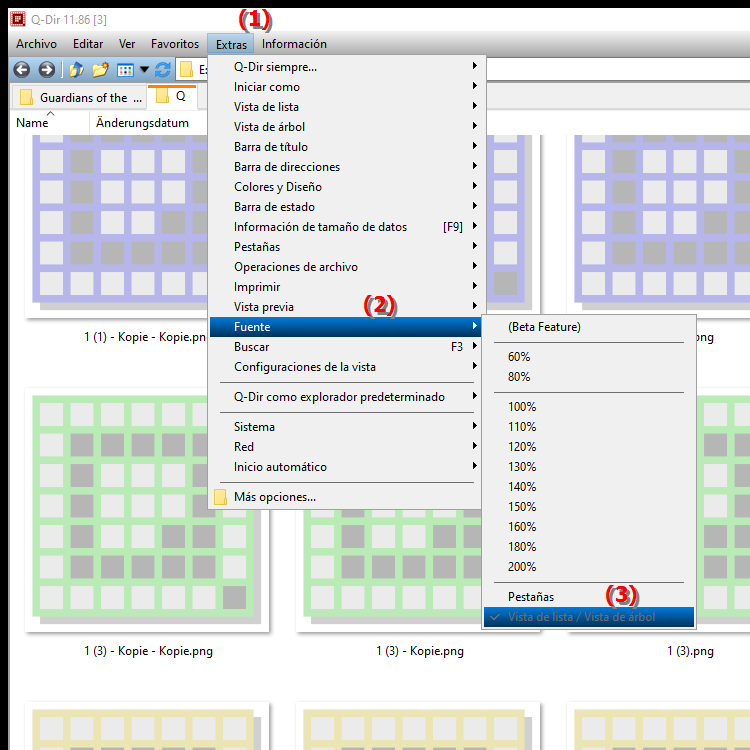Switch to the Guardians of the ... tab
The height and width of the screenshot is (750, 750).
point(79,98)
